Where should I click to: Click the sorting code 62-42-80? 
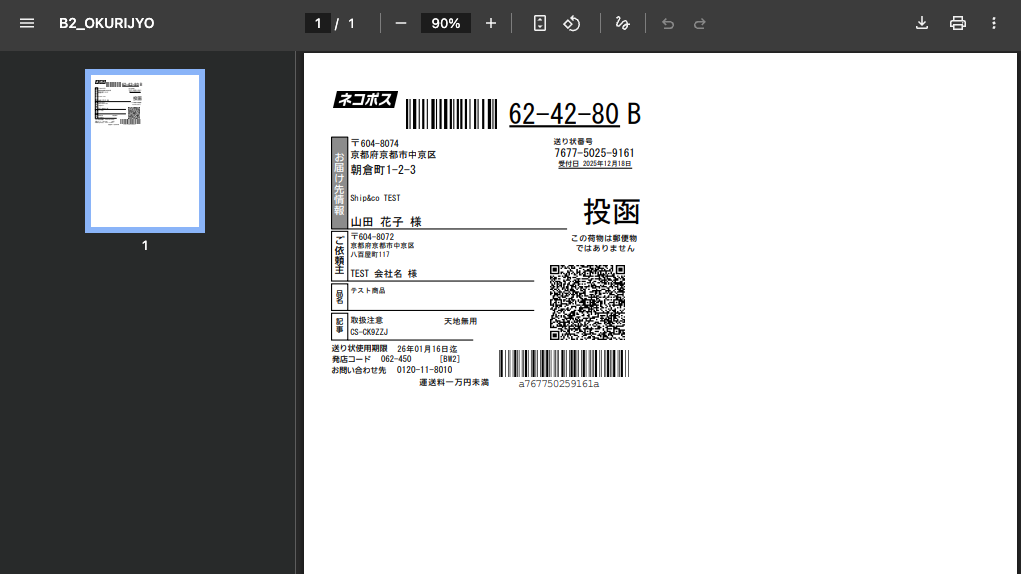coord(564,114)
